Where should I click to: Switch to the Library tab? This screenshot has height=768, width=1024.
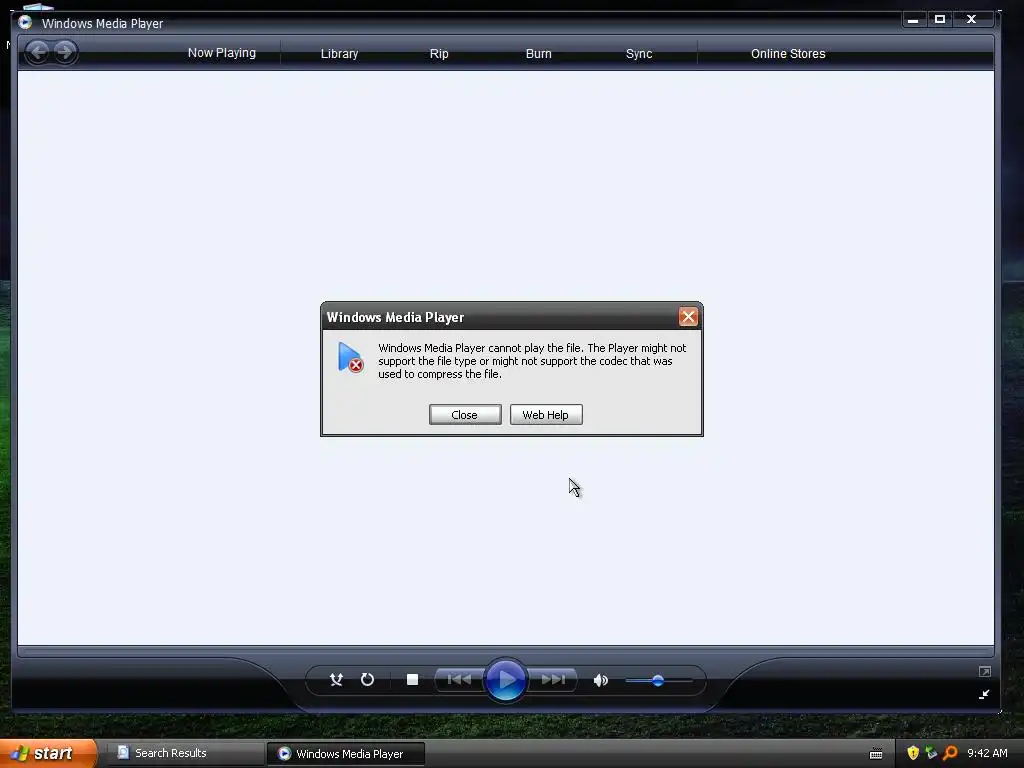tap(339, 54)
